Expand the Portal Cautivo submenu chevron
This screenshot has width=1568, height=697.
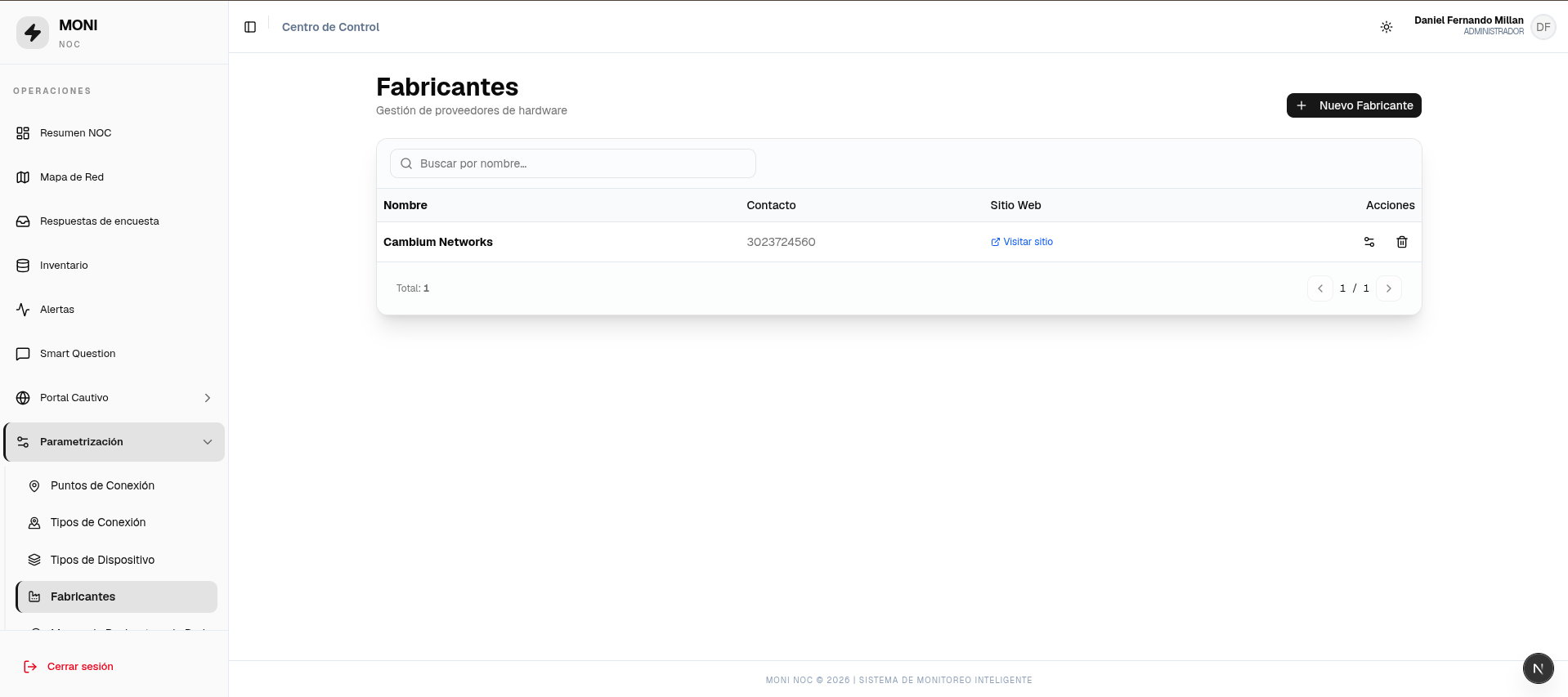click(208, 398)
